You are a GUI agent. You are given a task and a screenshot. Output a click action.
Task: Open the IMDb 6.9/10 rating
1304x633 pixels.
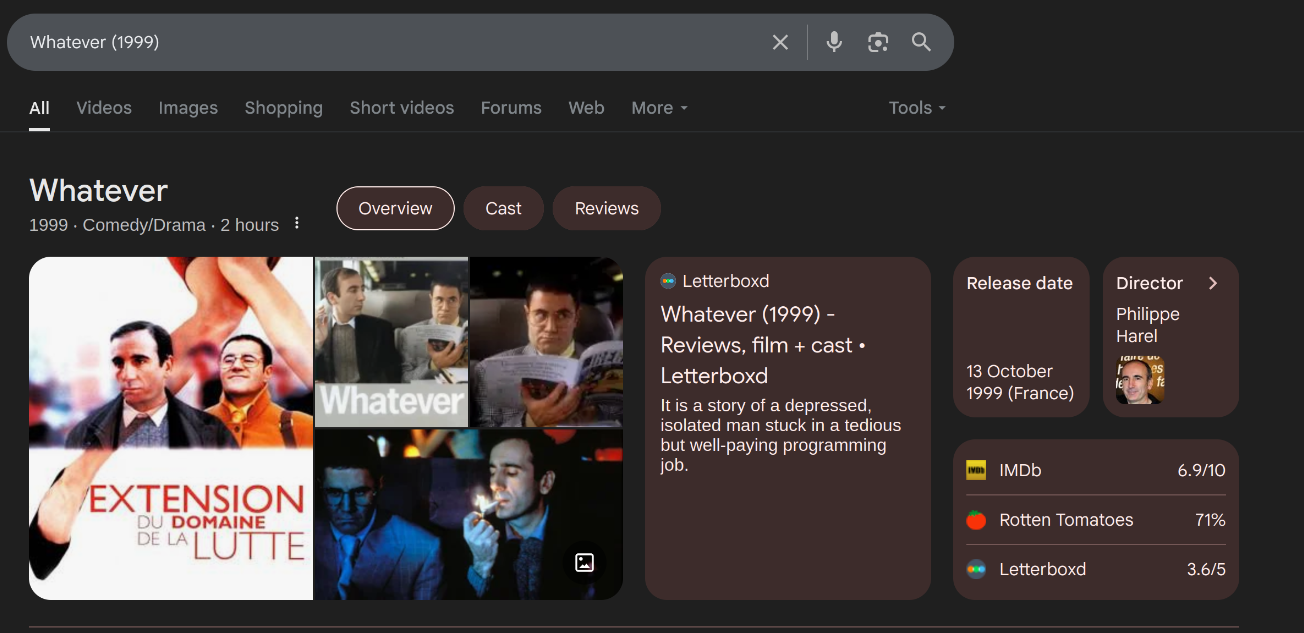click(x=1096, y=470)
